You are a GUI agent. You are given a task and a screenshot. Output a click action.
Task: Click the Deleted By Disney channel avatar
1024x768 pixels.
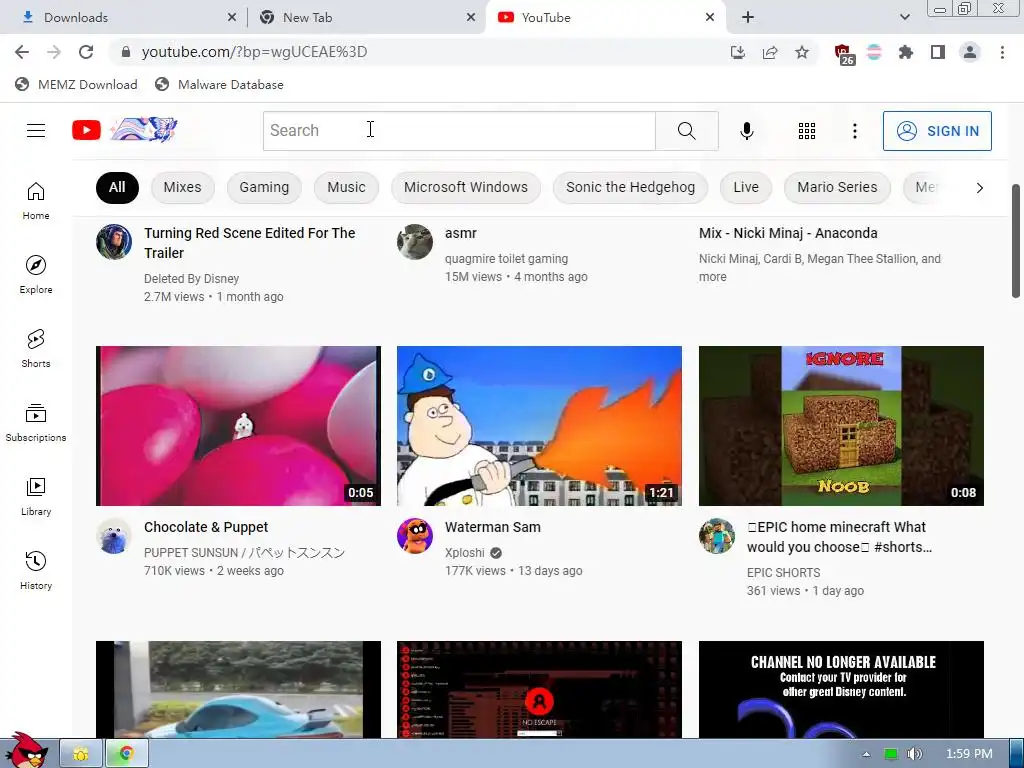(114, 242)
